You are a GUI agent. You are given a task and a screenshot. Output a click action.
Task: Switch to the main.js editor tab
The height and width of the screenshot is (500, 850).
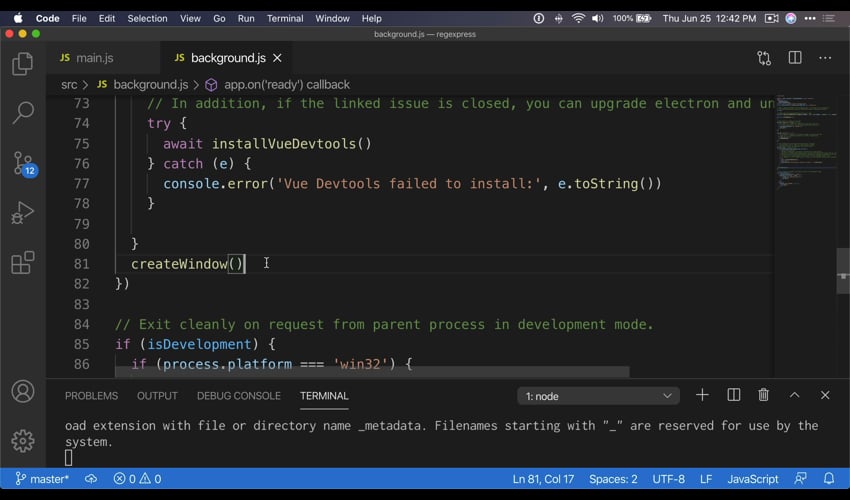tap(103, 57)
